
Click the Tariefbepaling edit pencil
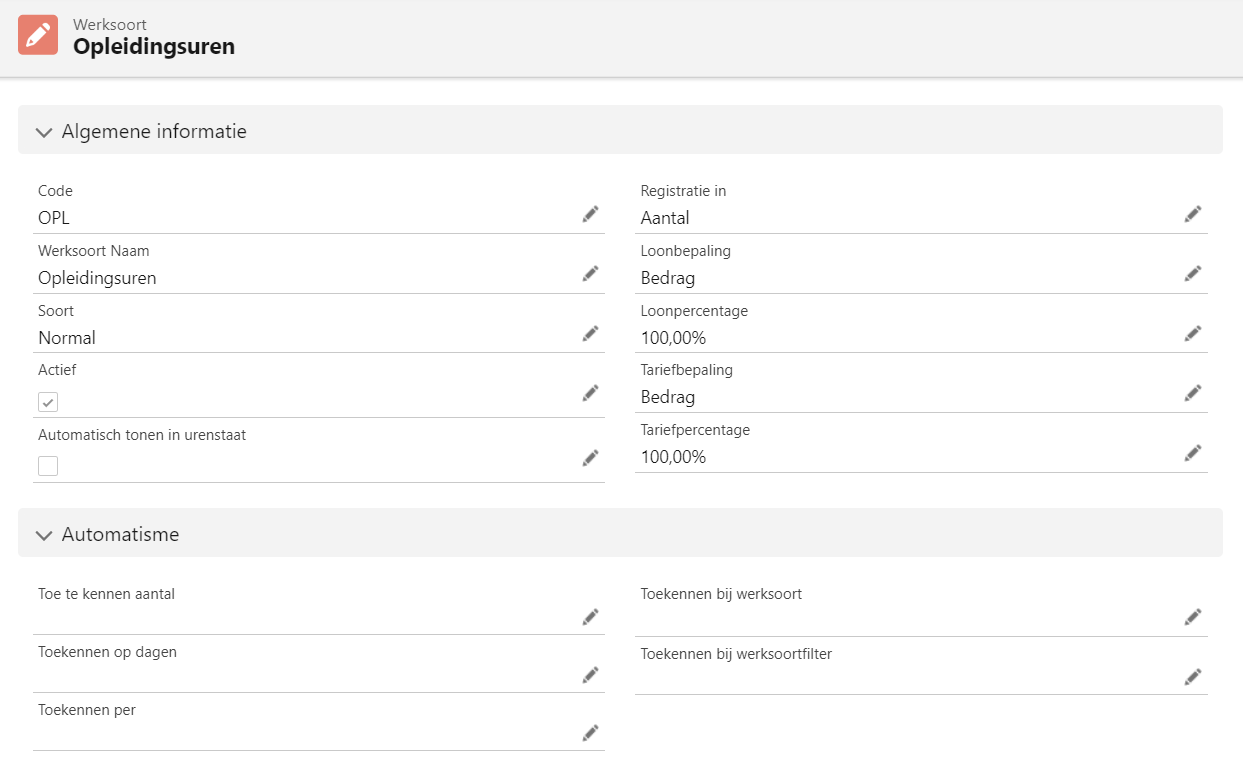click(x=1192, y=393)
